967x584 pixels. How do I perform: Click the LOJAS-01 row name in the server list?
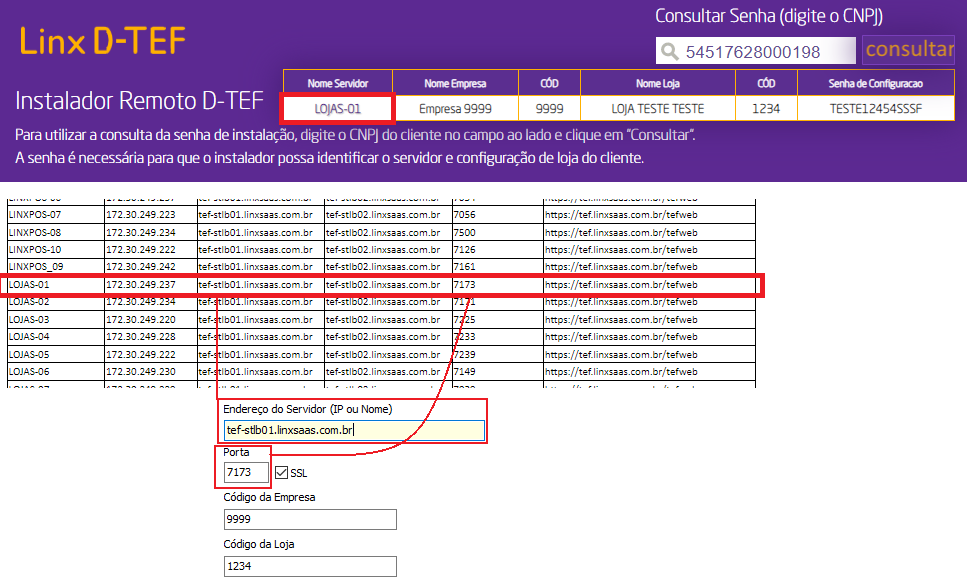click(29, 285)
